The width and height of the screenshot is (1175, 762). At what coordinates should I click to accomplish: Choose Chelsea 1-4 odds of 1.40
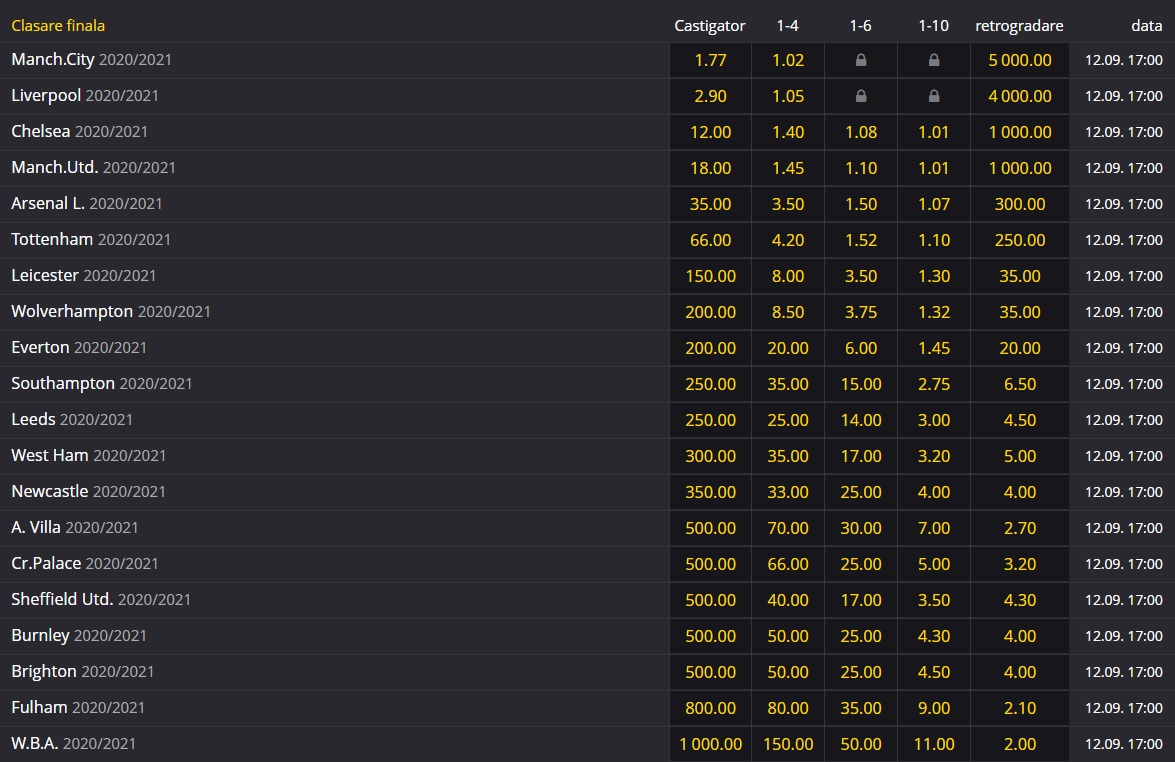(788, 132)
